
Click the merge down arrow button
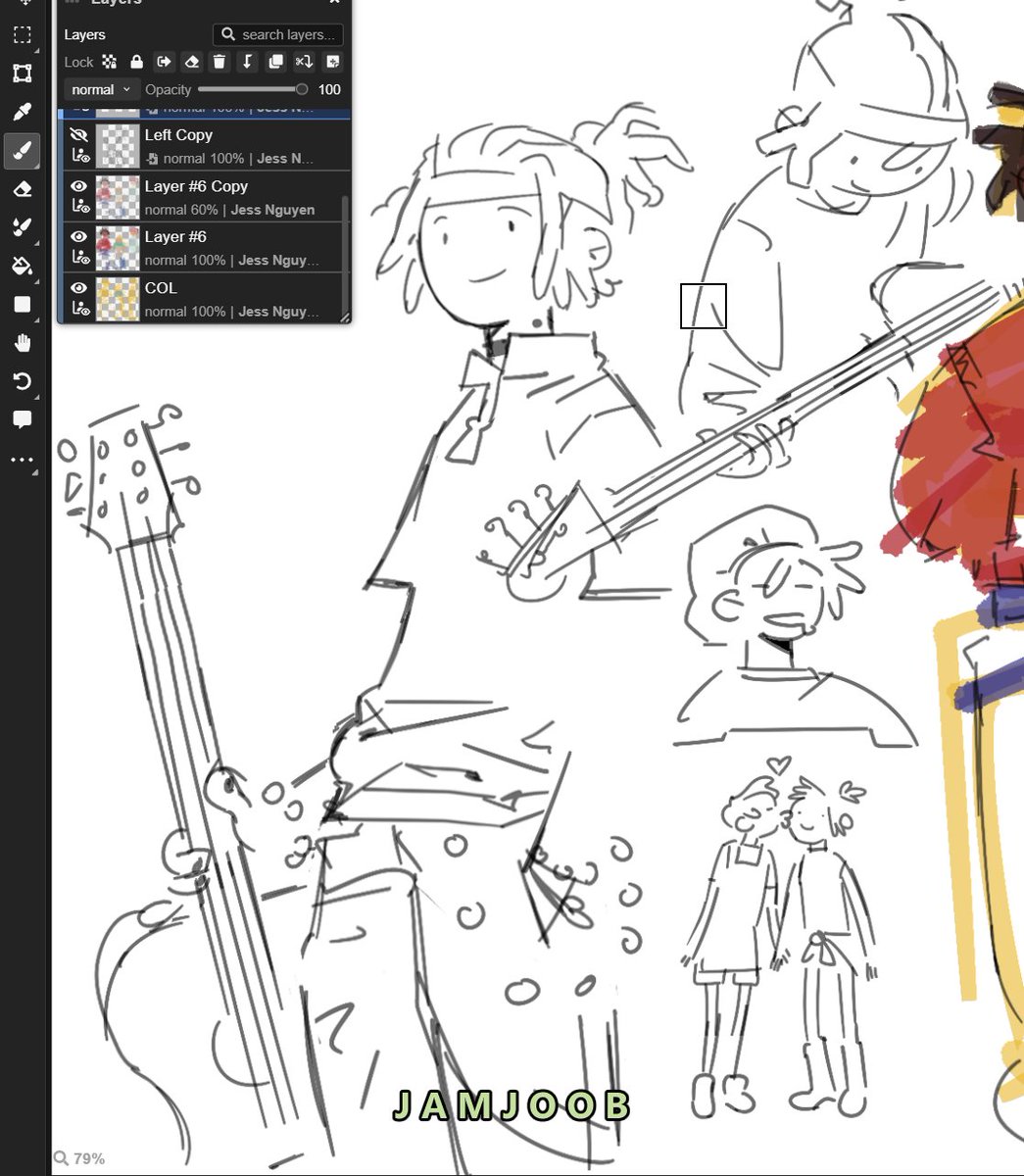point(248,62)
